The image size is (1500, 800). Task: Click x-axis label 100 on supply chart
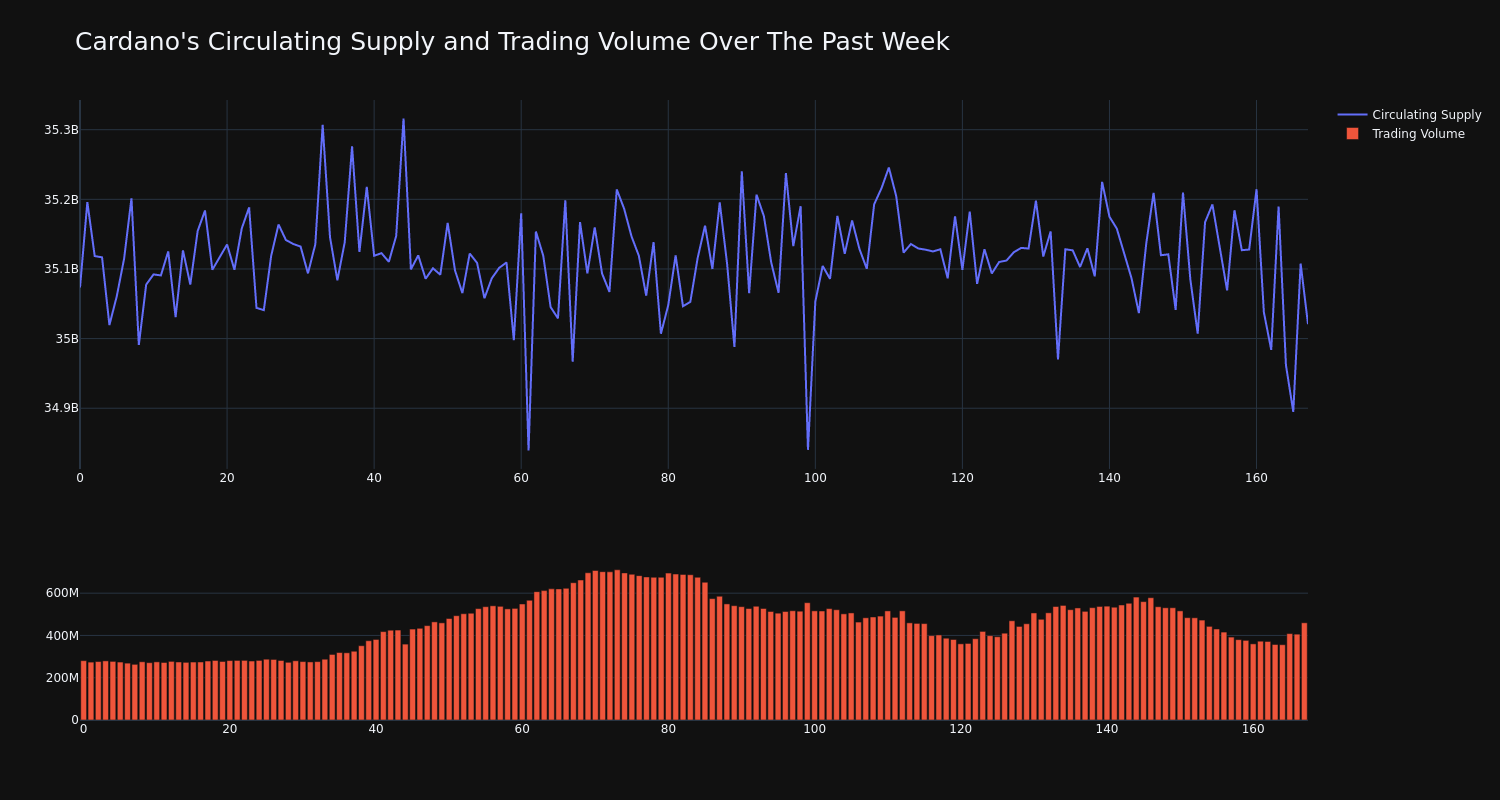coord(815,478)
